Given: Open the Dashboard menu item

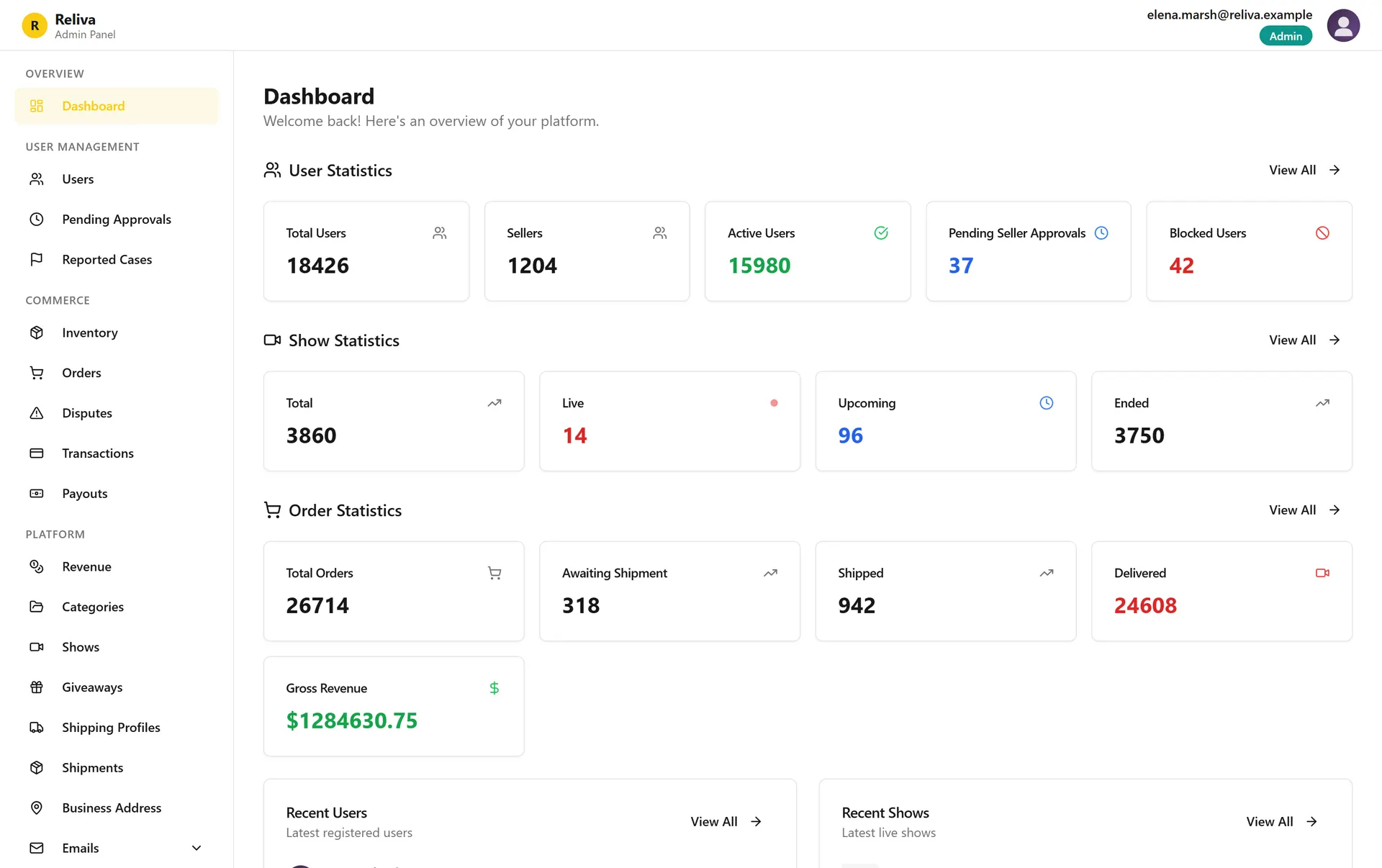Looking at the screenshot, I should [x=117, y=106].
